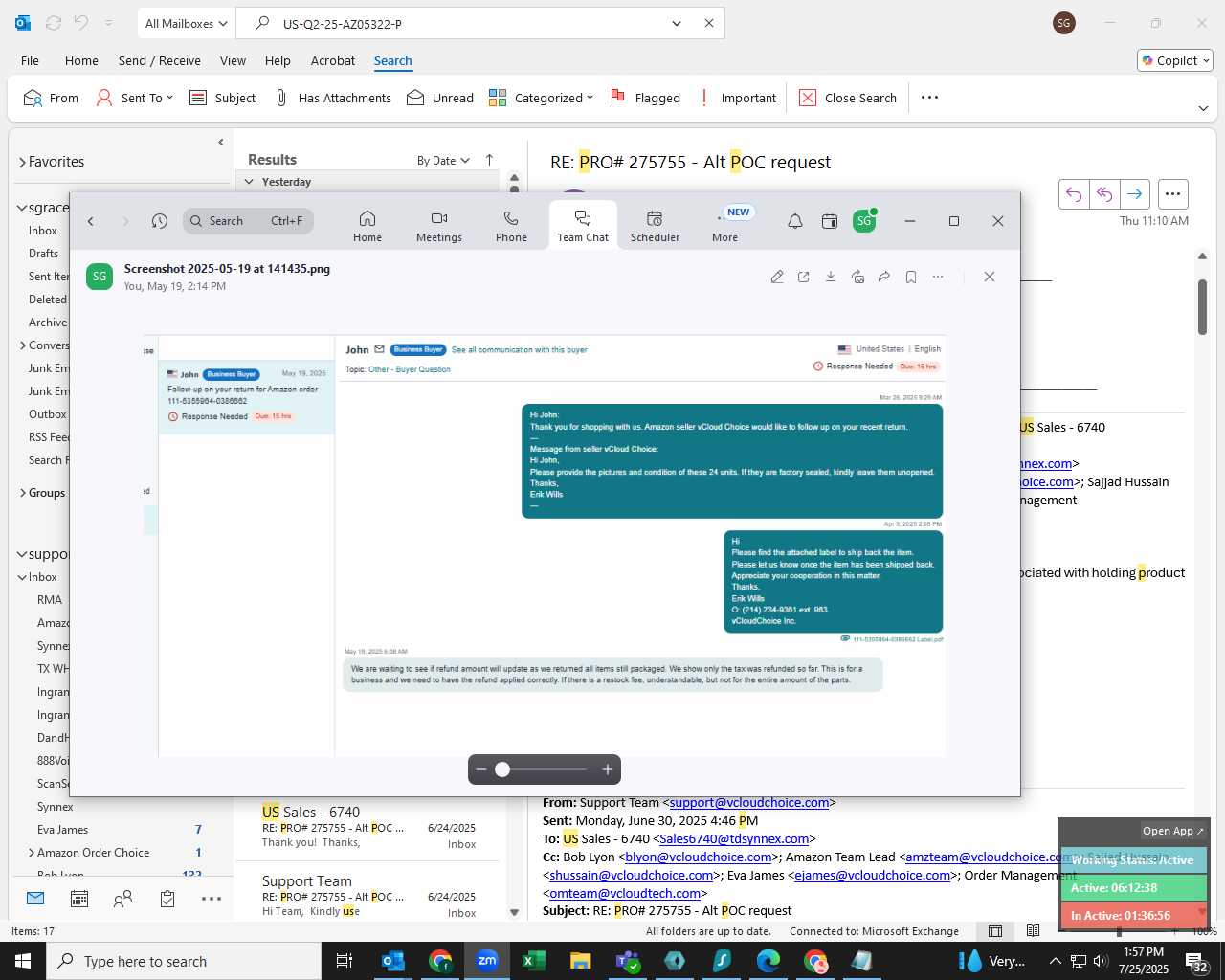Open Sent To filter dropdown
The height and width of the screenshot is (980, 1225).
coord(135,98)
